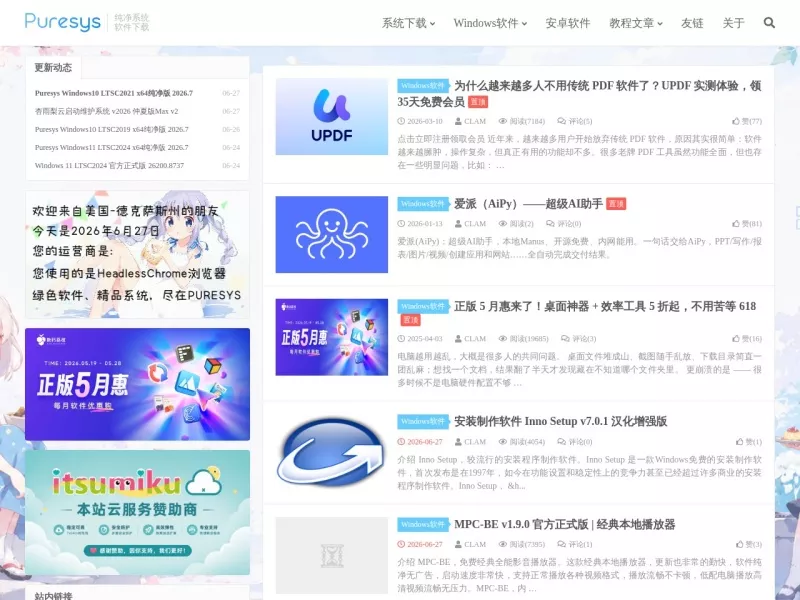The width and height of the screenshot is (800, 600).
Task: Click 阅读(4054) view count on Inno Setup article
Action: pos(521,442)
